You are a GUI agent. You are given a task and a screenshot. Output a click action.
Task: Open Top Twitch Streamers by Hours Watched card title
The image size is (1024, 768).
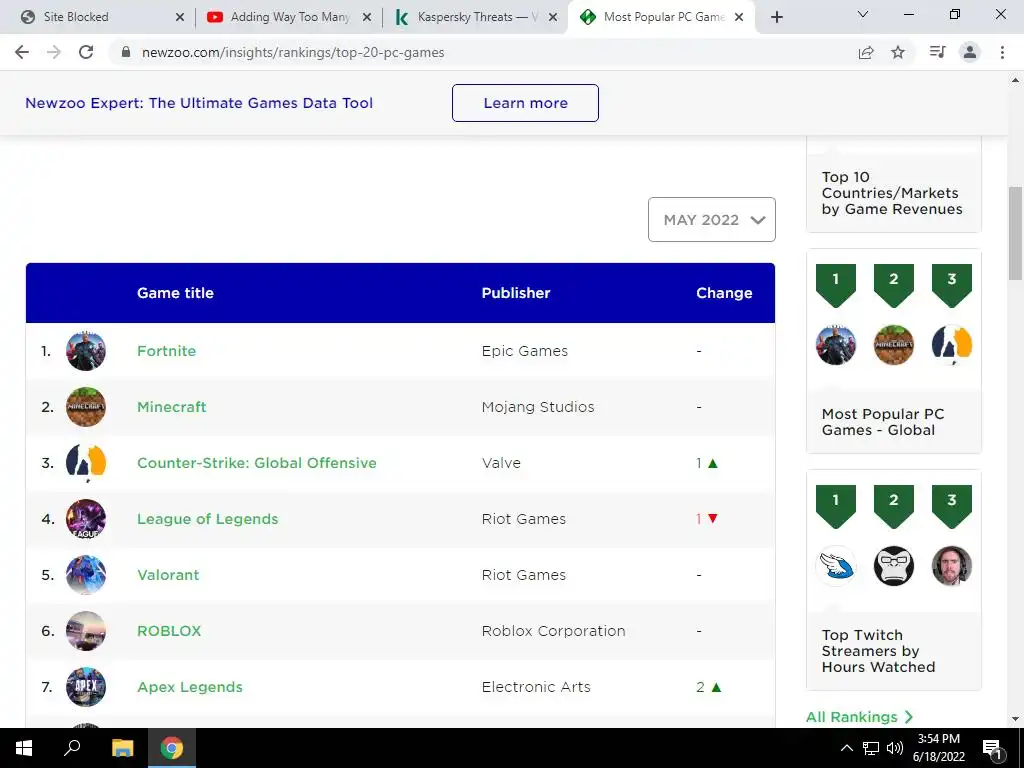click(x=878, y=650)
